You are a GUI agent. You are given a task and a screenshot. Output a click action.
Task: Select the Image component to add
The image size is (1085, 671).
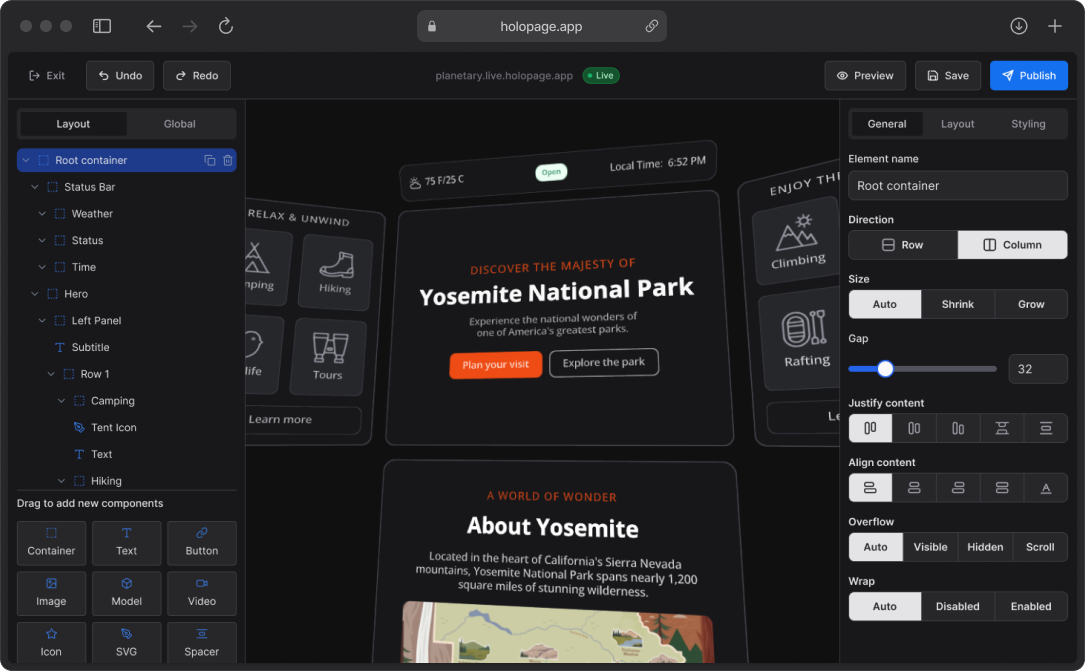coord(51,593)
